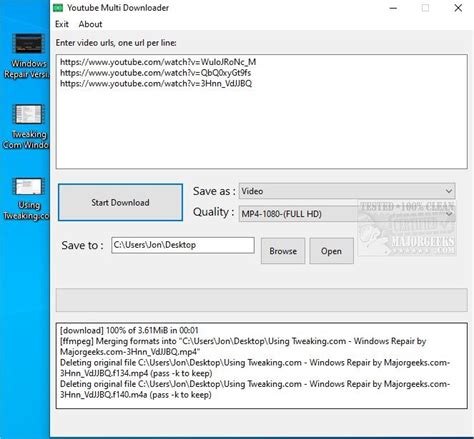Close the Youtube Multi Downloader window
Screen dimensions: 474x439
click(x=458, y=8)
